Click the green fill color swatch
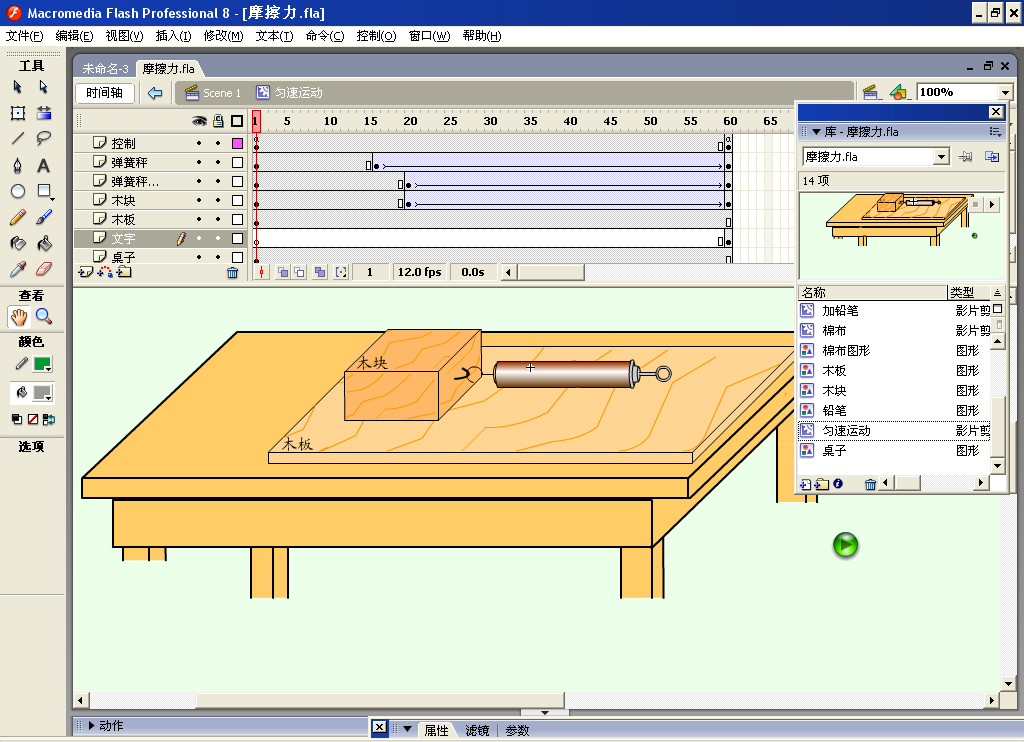This screenshot has height=742, width=1024. [41, 364]
